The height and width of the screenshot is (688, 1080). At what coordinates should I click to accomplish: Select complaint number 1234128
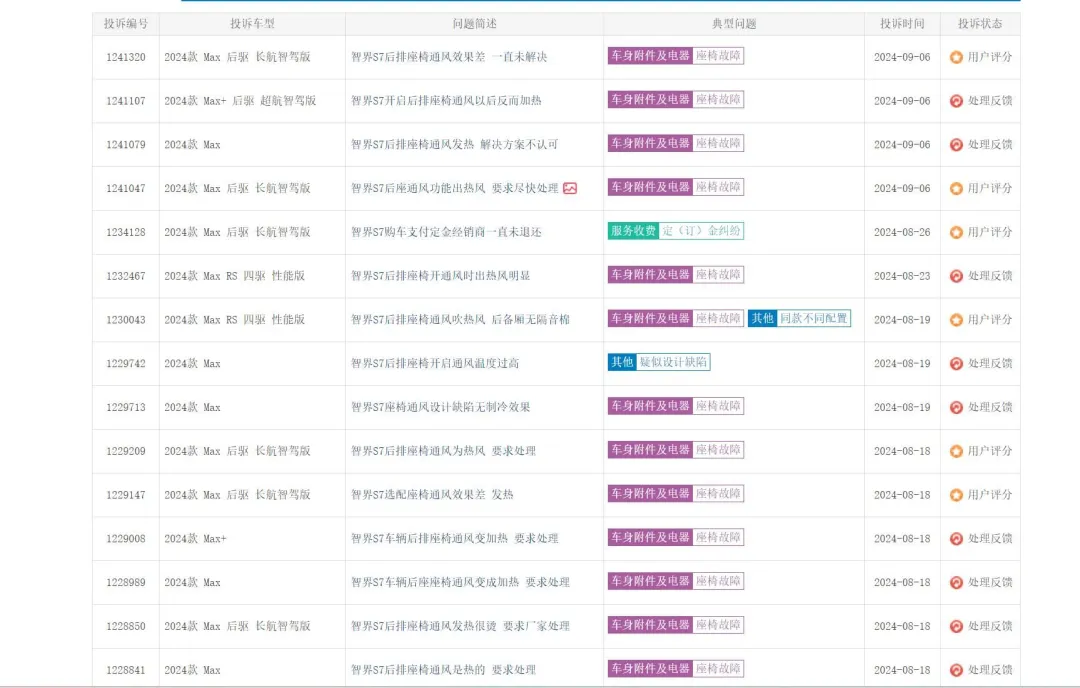(x=125, y=232)
